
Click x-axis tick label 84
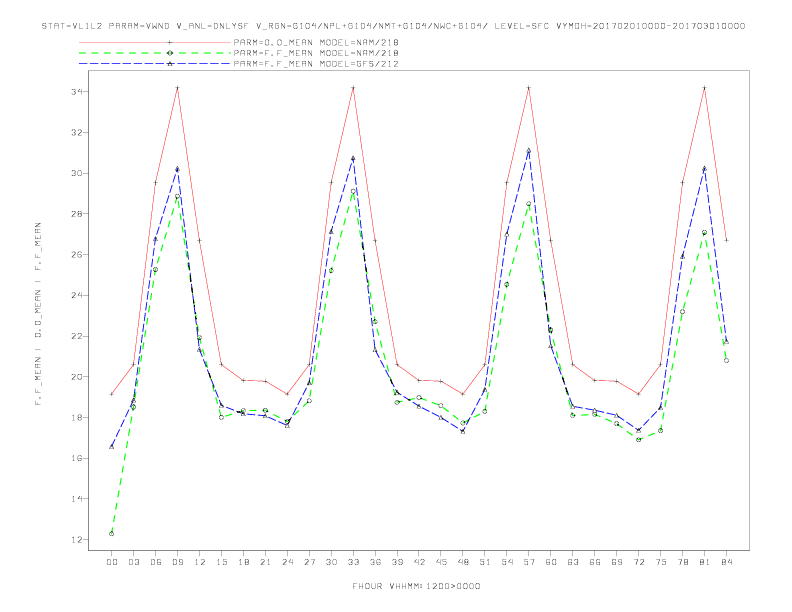pyautogui.click(x=726, y=562)
